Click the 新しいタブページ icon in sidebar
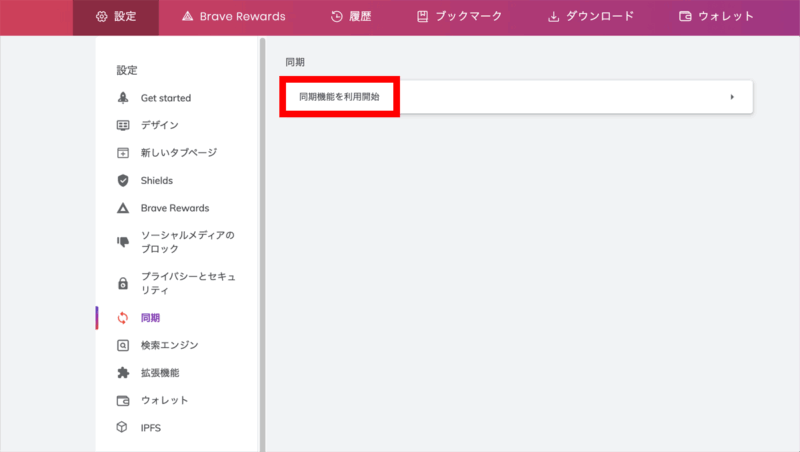The width and height of the screenshot is (800, 452). click(123, 153)
